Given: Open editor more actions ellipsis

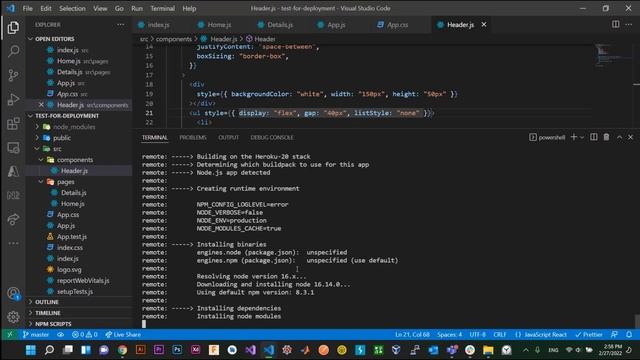Looking at the screenshot, I should 629,24.
